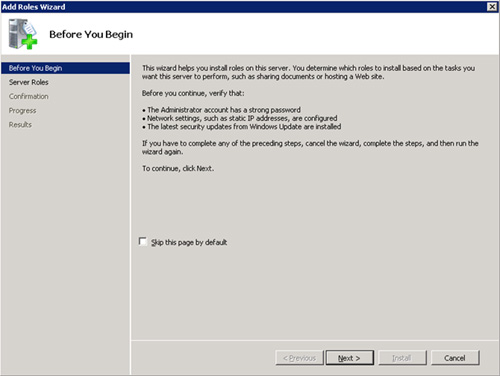
Task: Go to the Server Roles step
Action: coord(29,82)
